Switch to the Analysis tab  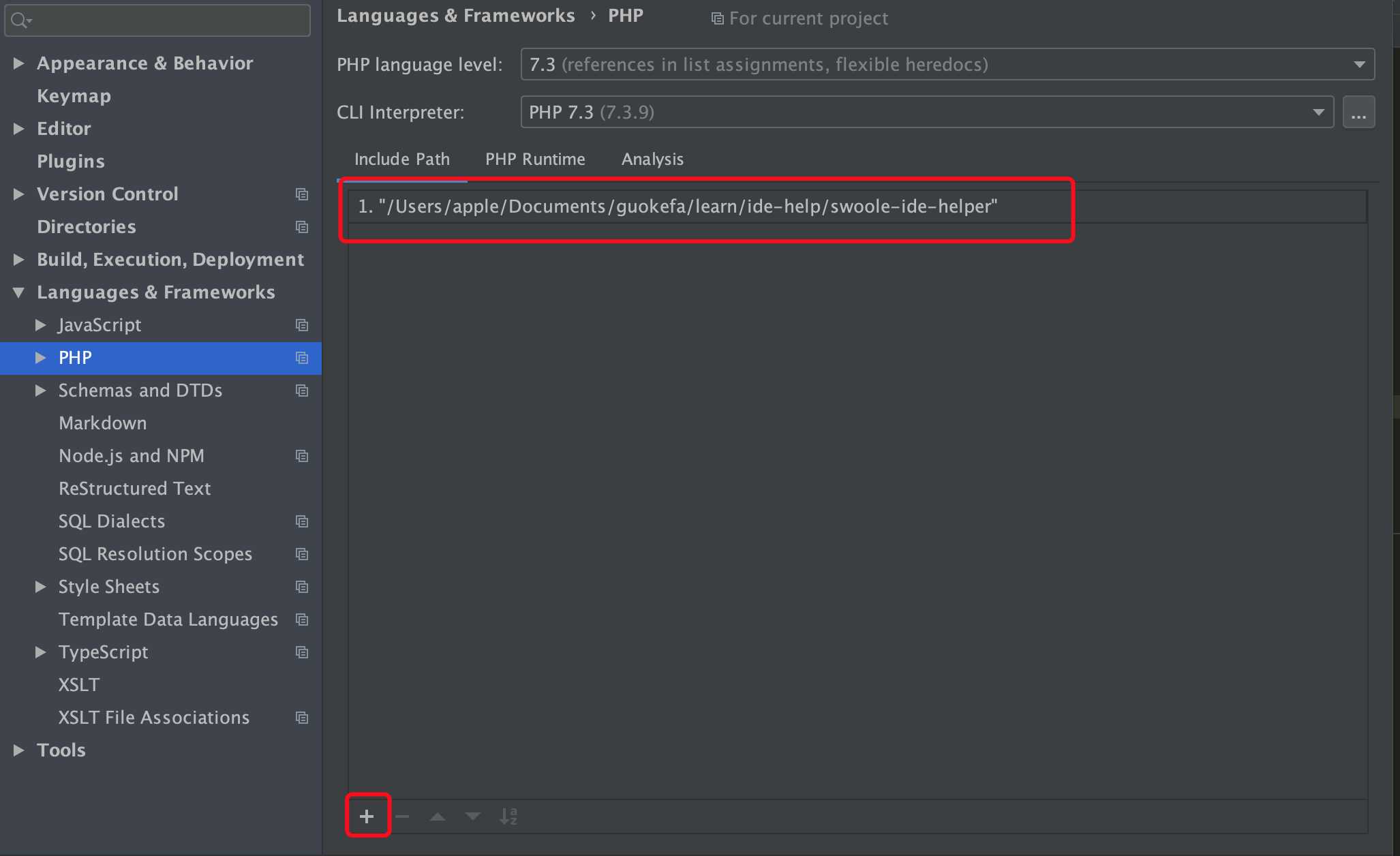[x=652, y=159]
